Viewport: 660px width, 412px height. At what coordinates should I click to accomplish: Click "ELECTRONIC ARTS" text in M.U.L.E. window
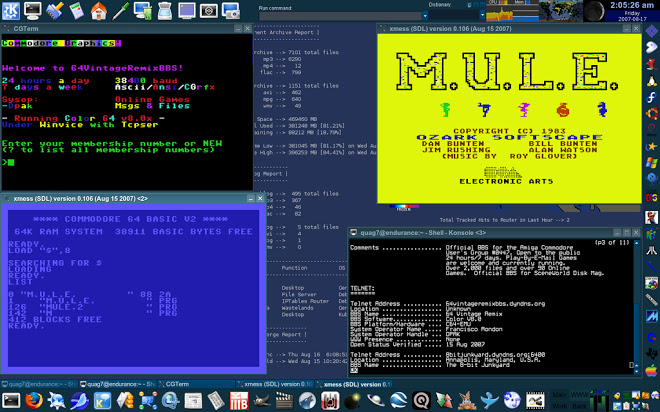506,181
